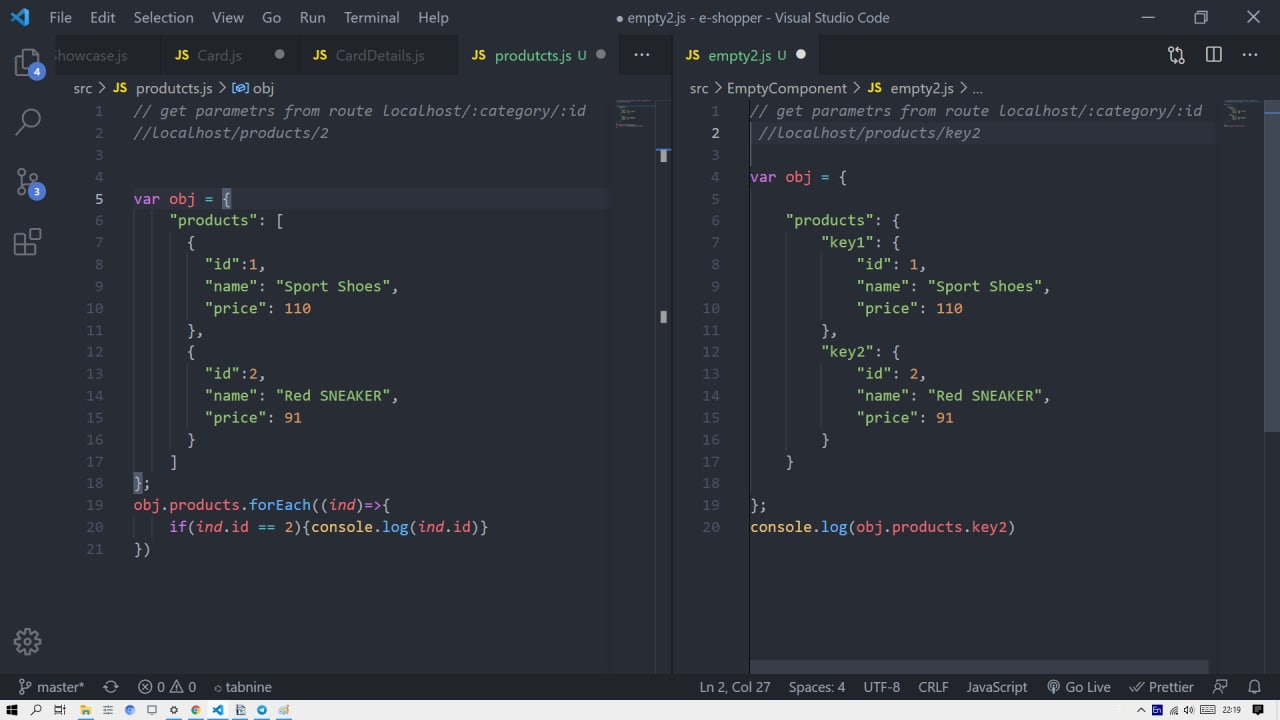The image size is (1280, 720).
Task: Switch to the CardDetails.js tab
Action: point(379,55)
